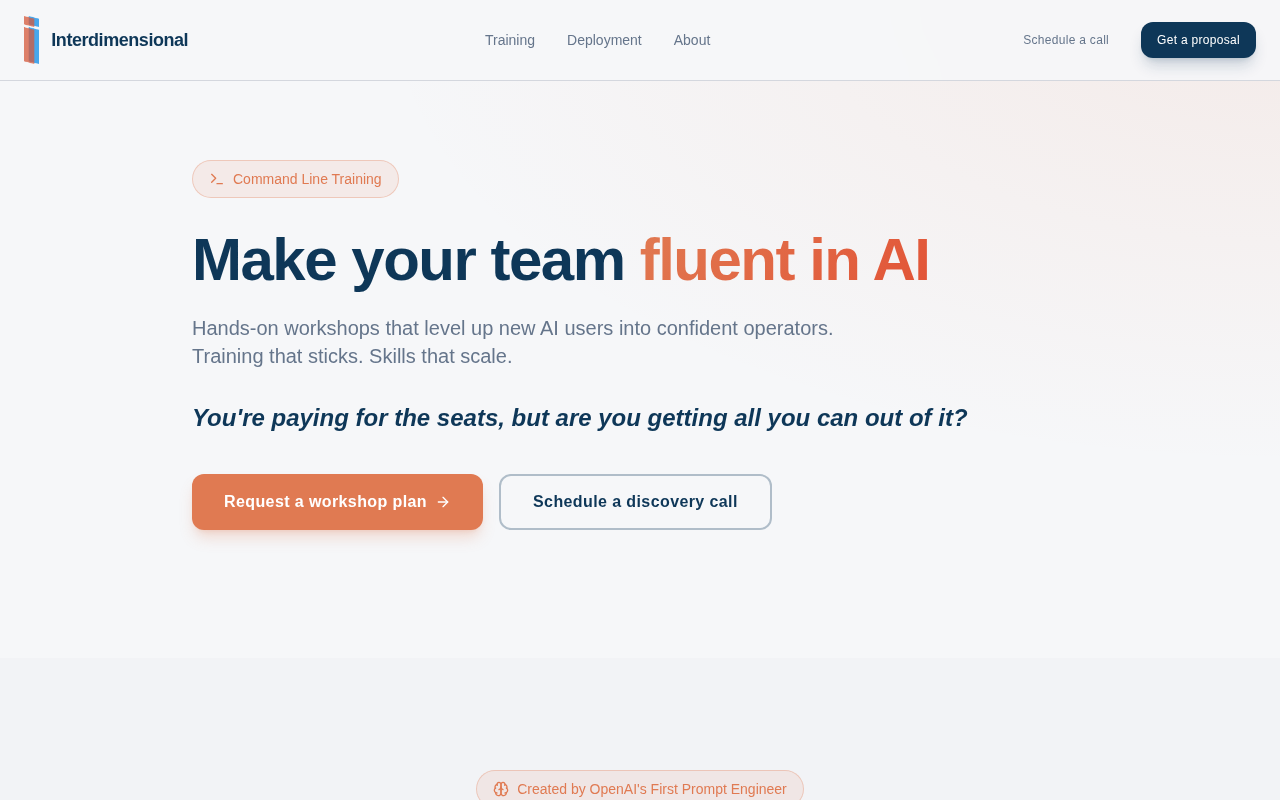Click the arrow icon on workshop button
1280x800 pixels.
pos(443,502)
